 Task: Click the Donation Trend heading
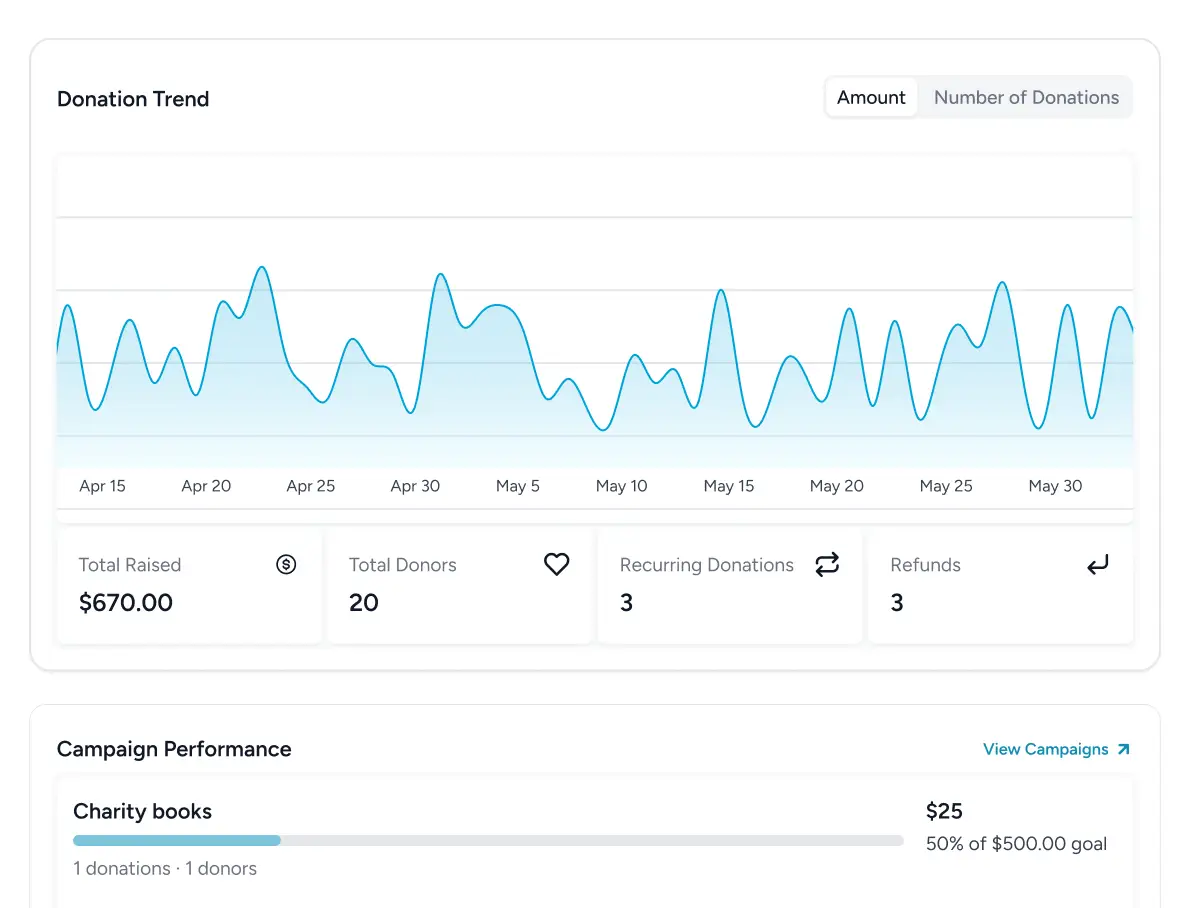coord(133,99)
